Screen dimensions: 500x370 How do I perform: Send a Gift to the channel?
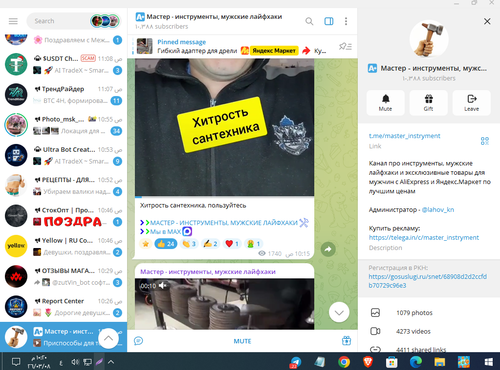click(428, 102)
